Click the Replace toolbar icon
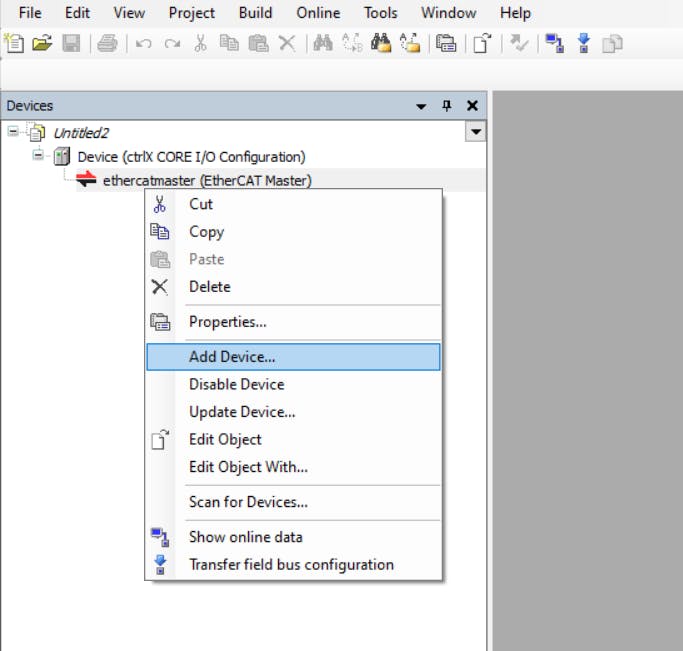This screenshot has width=683, height=651. click(x=352, y=44)
